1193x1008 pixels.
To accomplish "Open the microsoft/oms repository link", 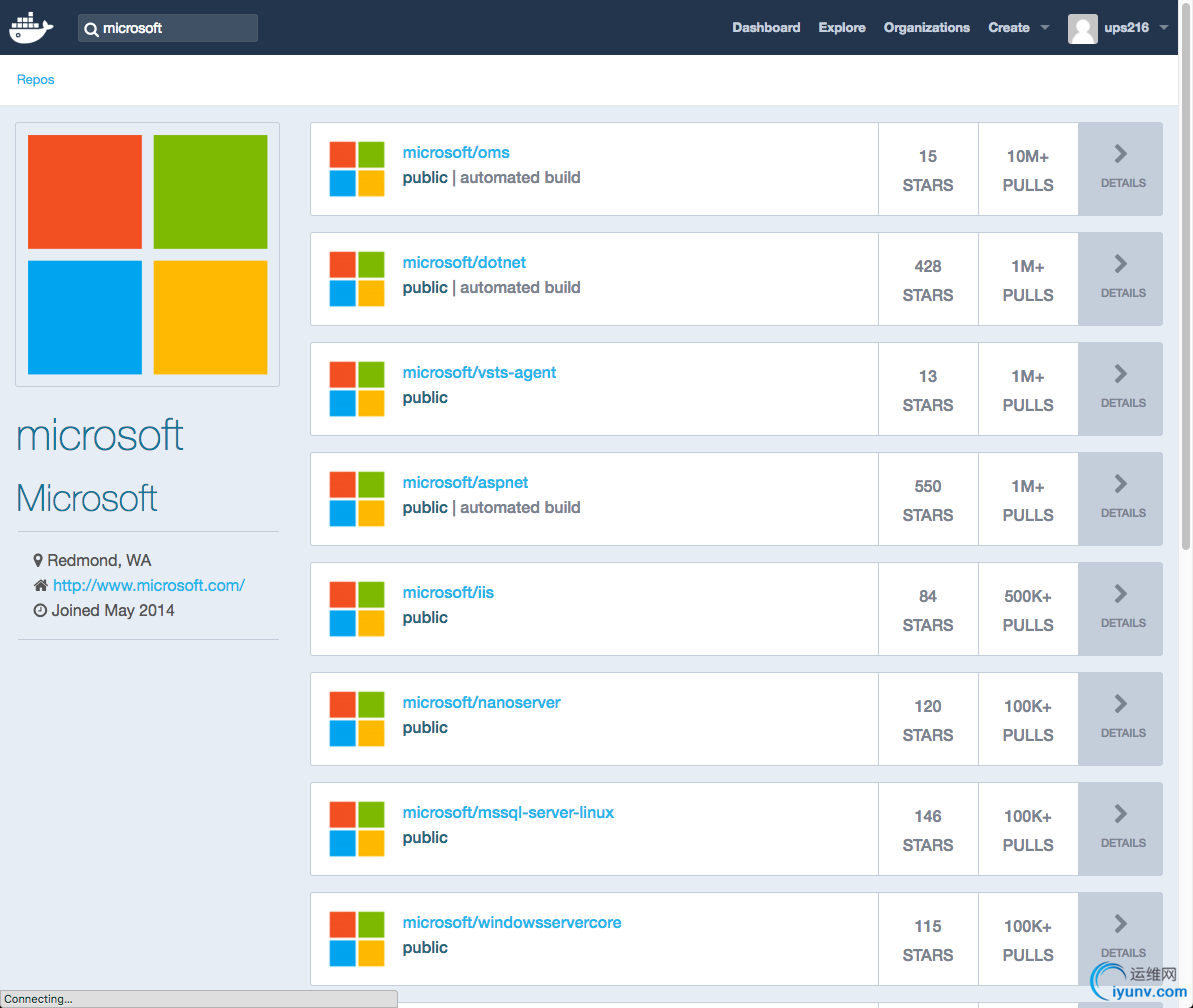I will [456, 152].
